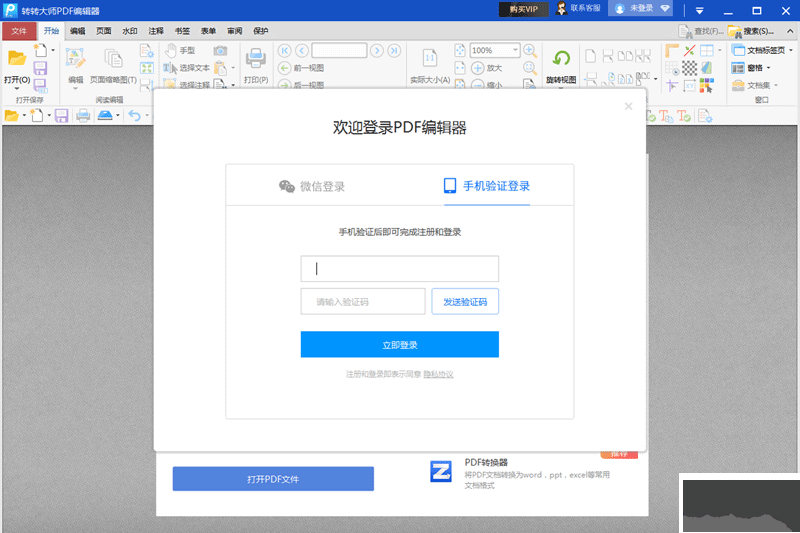Click the Find (查找) icon
The width and height of the screenshot is (800, 533).
[685, 32]
